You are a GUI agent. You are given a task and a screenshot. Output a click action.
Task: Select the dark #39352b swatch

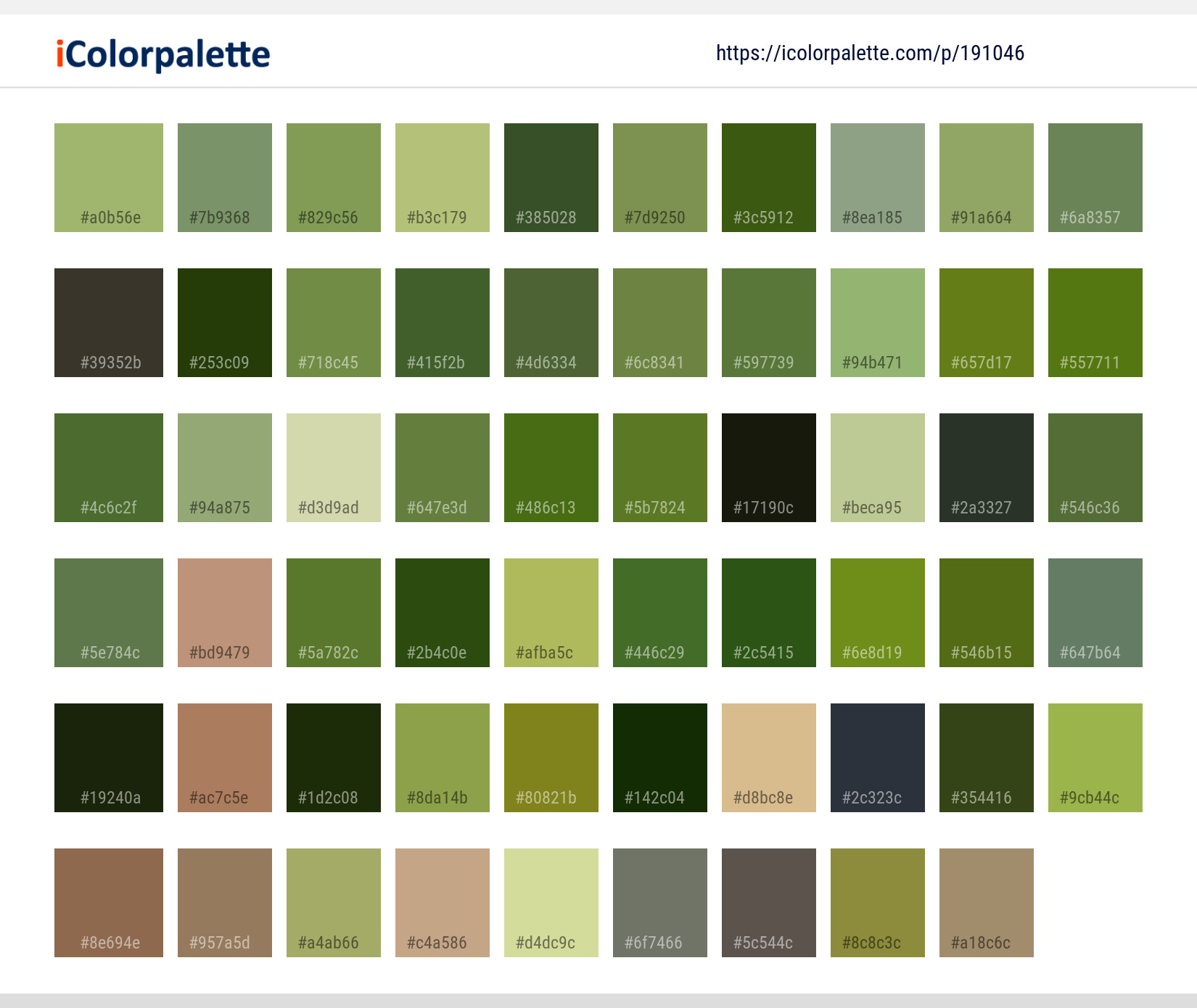point(109,323)
